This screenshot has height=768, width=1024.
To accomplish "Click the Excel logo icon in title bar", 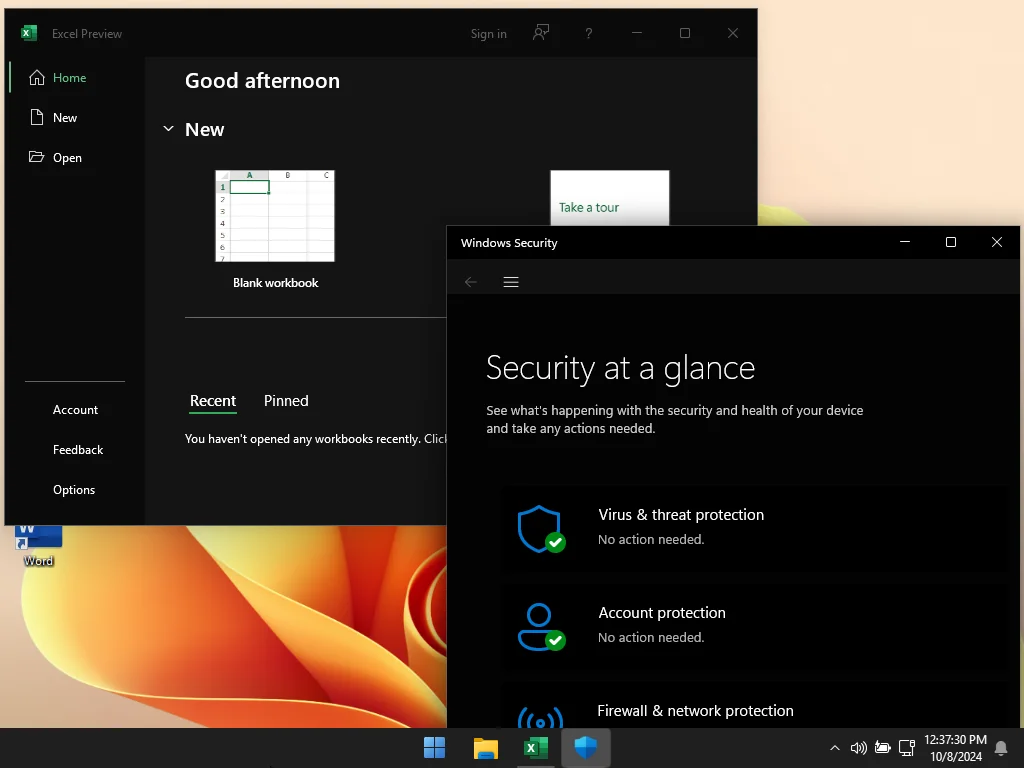I will (29, 33).
